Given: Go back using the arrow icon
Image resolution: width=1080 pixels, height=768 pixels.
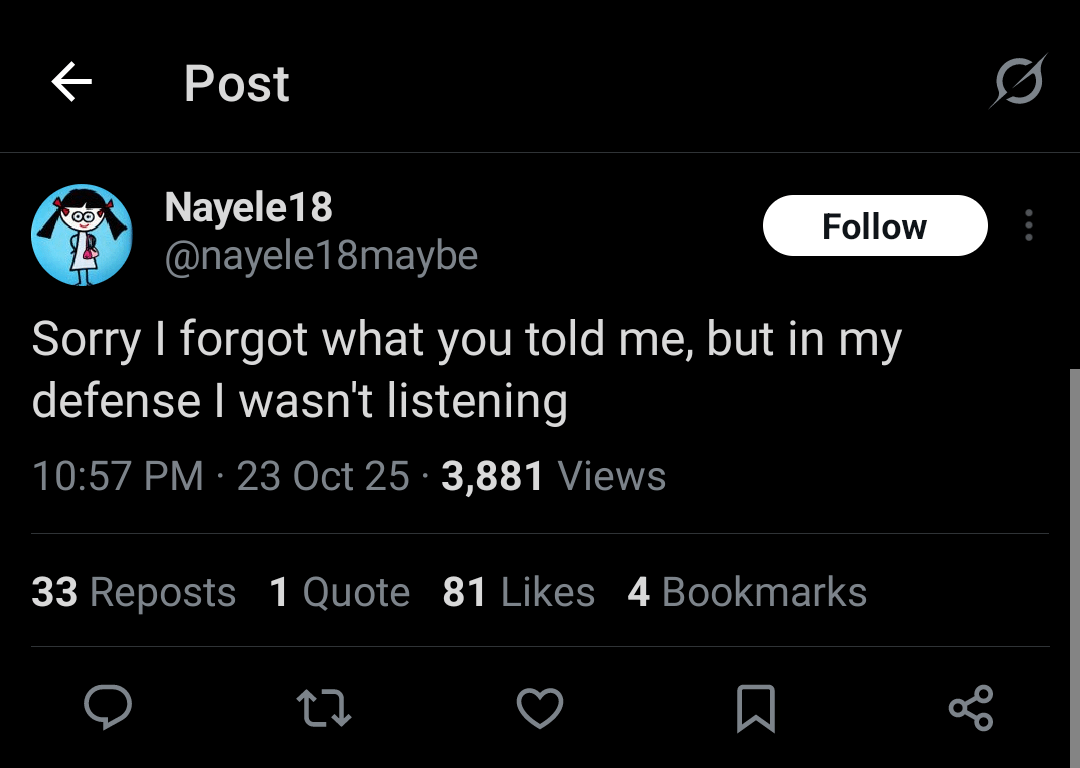Looking at the screenshot, I should [72, 82].
